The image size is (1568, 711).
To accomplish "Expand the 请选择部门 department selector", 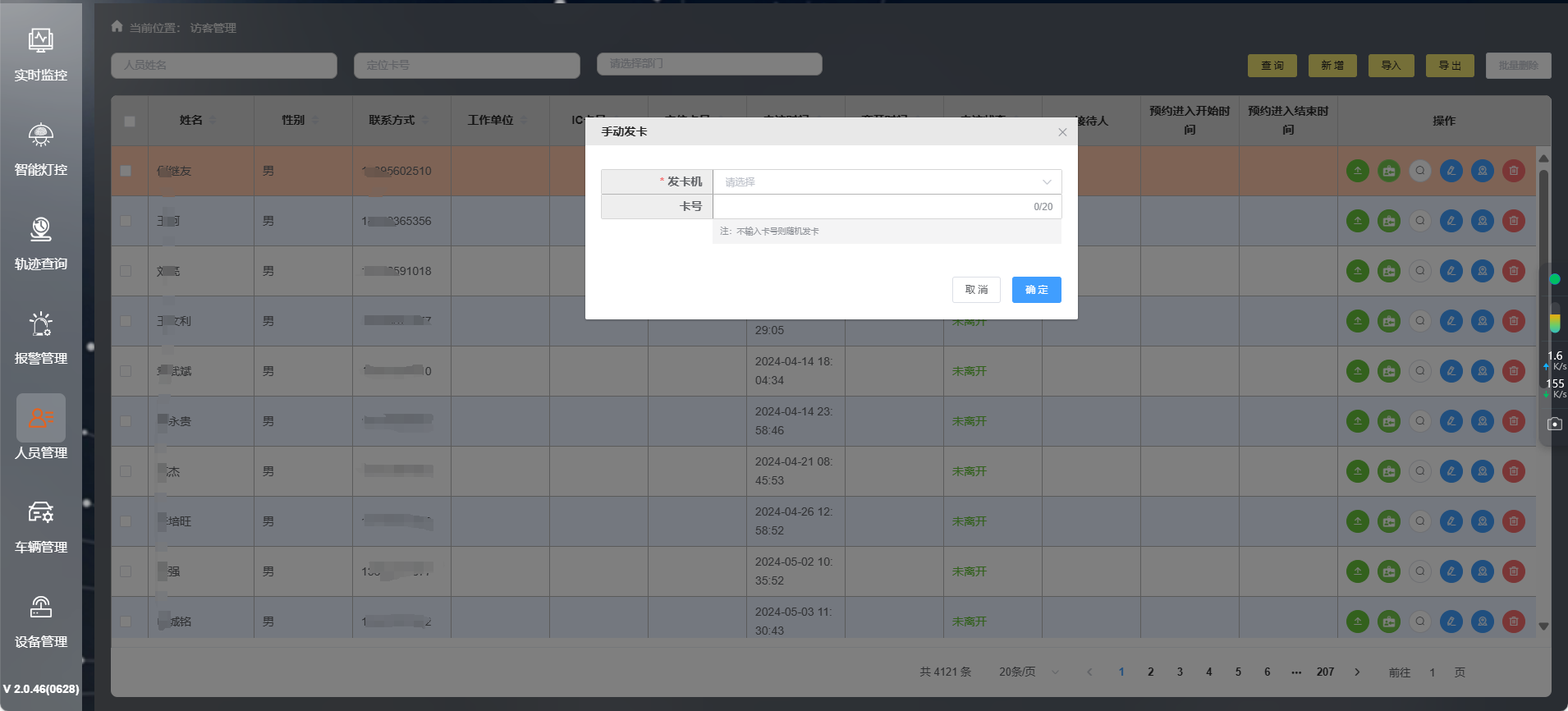I will pos(709,64).
